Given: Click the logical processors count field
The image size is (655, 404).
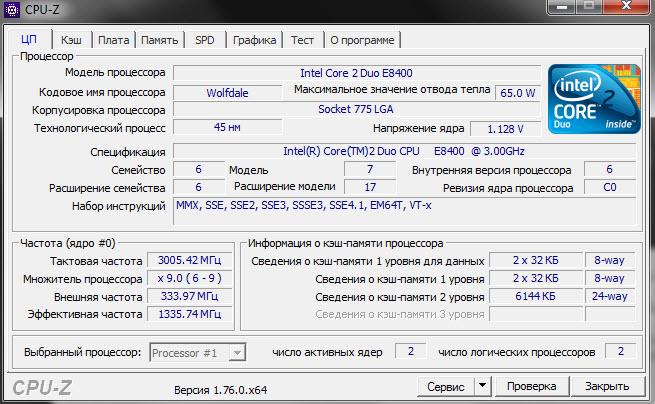Looking at the screenshot, I should (621, 351).
